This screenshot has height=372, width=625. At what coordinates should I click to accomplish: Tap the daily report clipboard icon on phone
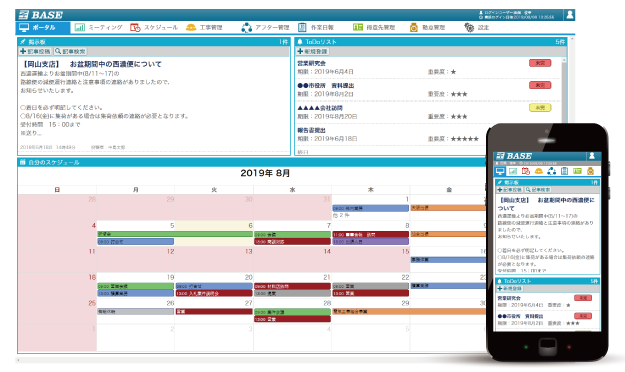coord(564,171)
